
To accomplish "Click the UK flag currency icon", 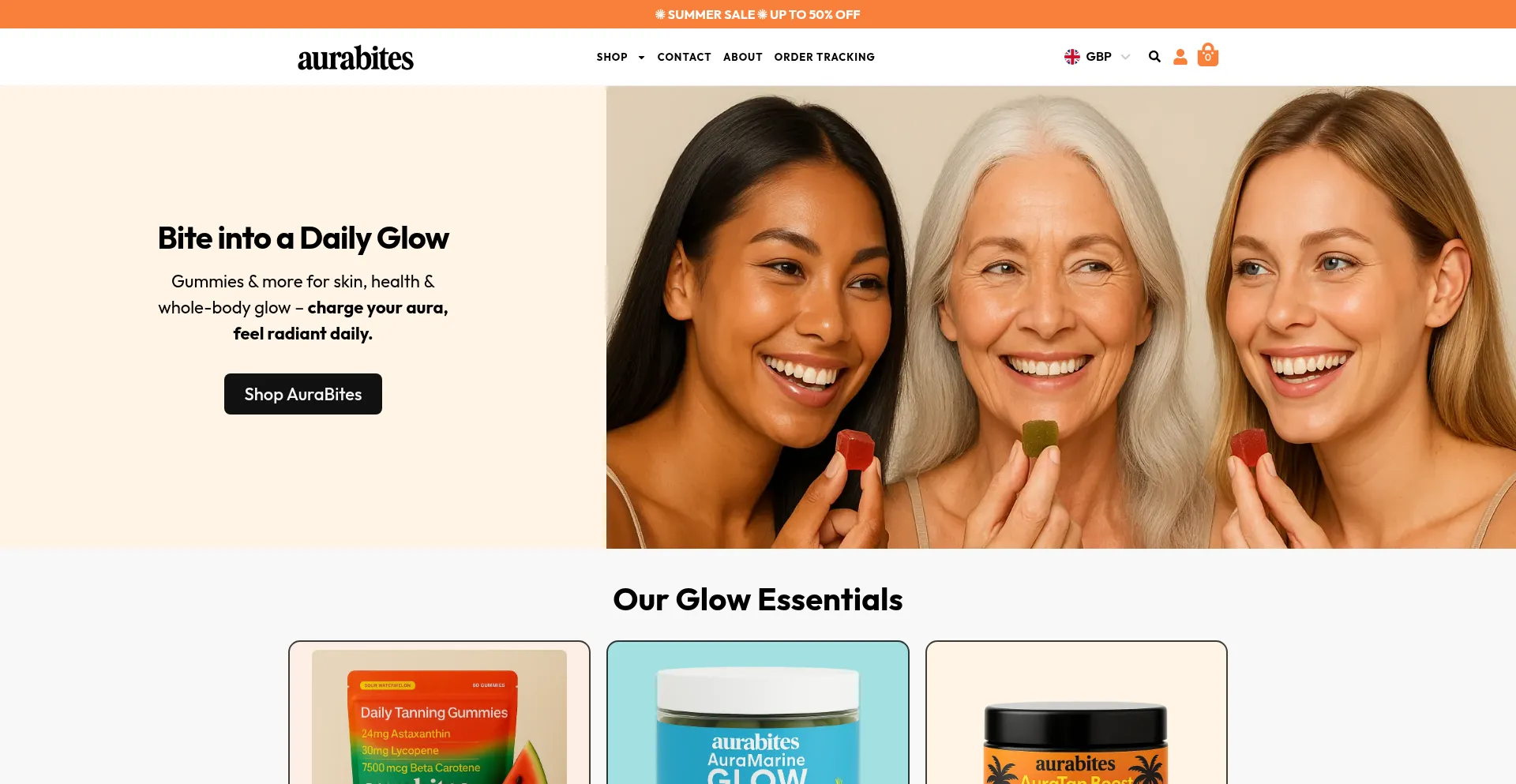I will [1072, 57].
